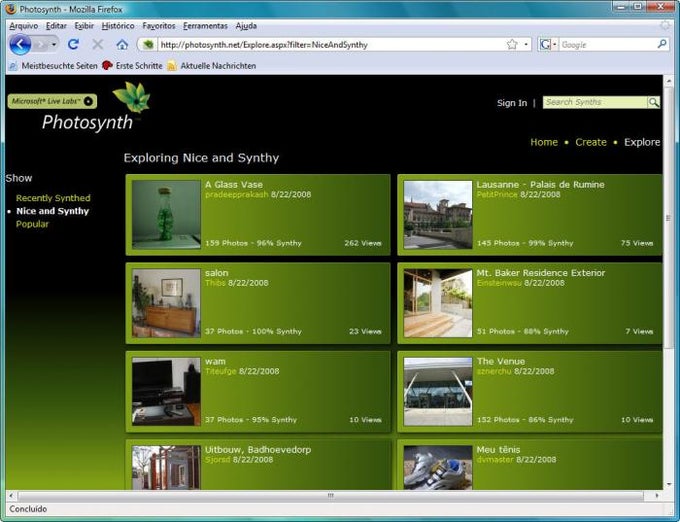Open the Lausanne Palais de Rumine thumbnail

[x=438, y=215]
